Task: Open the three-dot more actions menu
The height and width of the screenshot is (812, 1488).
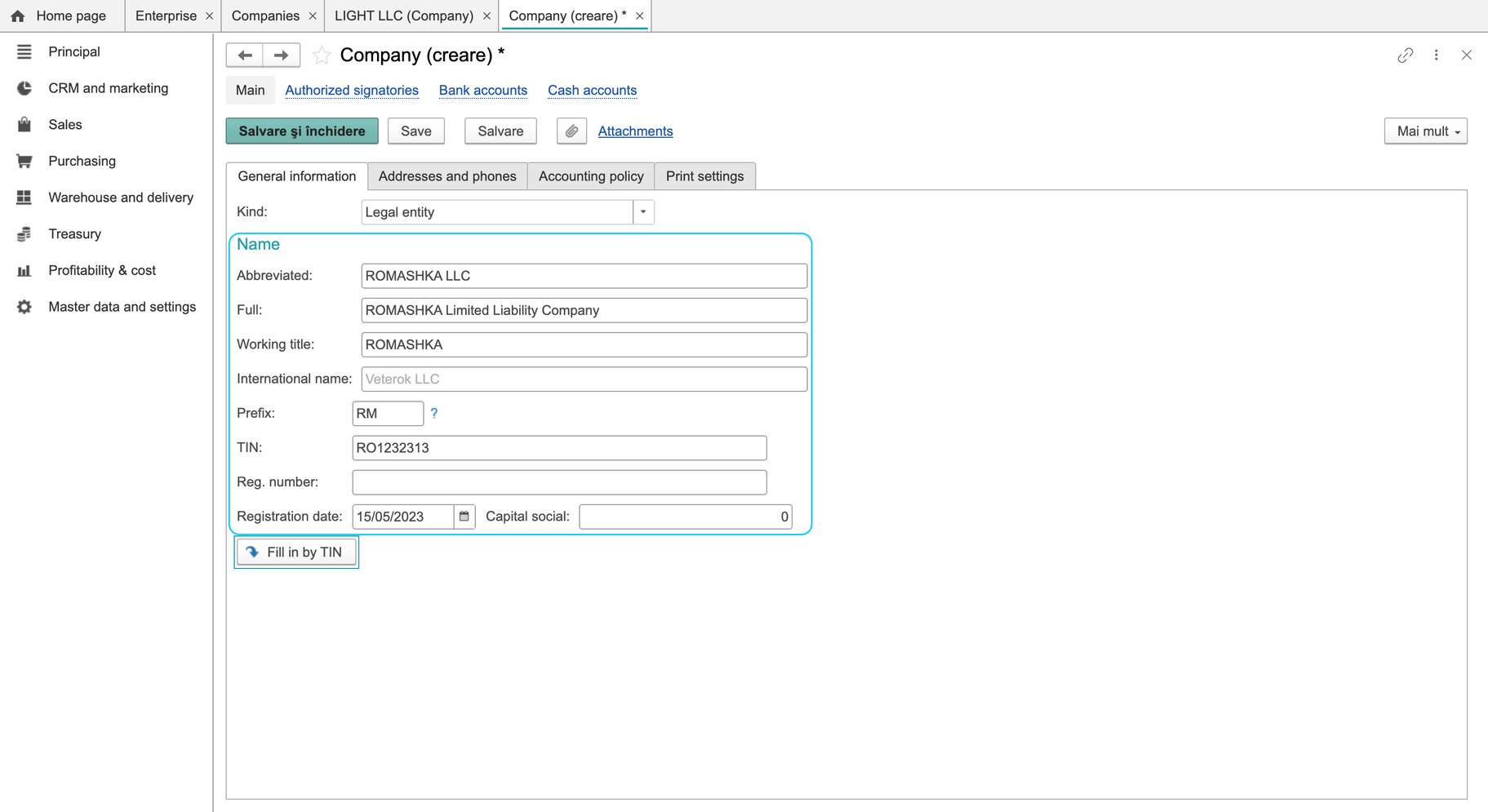Action: click(x=1437, y=55)
